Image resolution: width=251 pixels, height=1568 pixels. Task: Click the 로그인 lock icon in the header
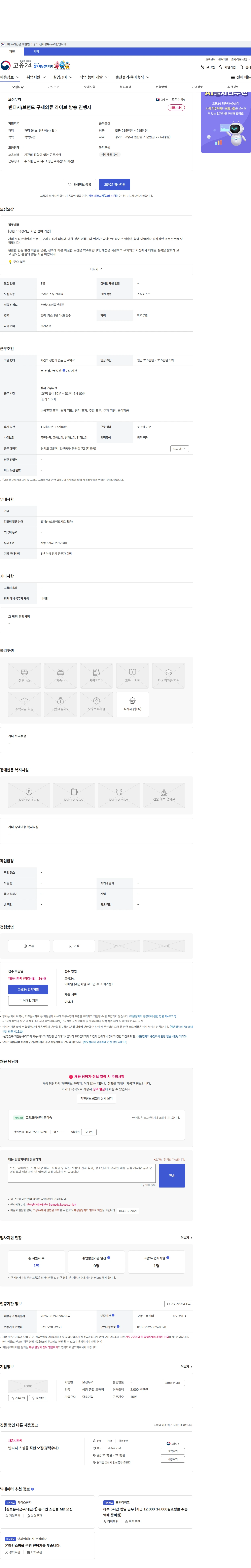click(202, 68)
